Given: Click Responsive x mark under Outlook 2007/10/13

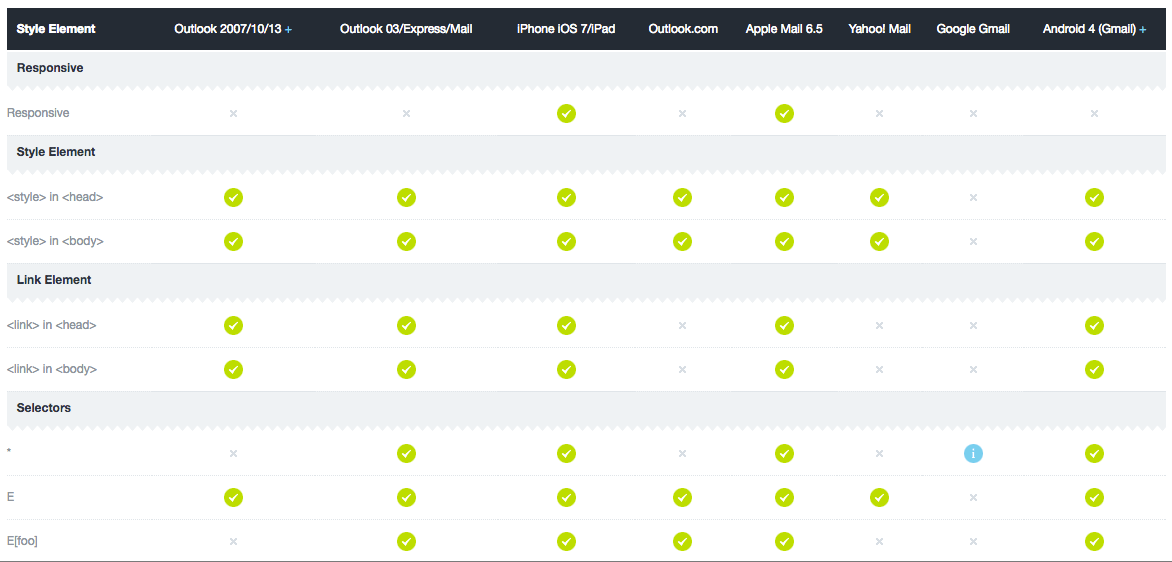Looking at the screenshot, I should point(233,114).
